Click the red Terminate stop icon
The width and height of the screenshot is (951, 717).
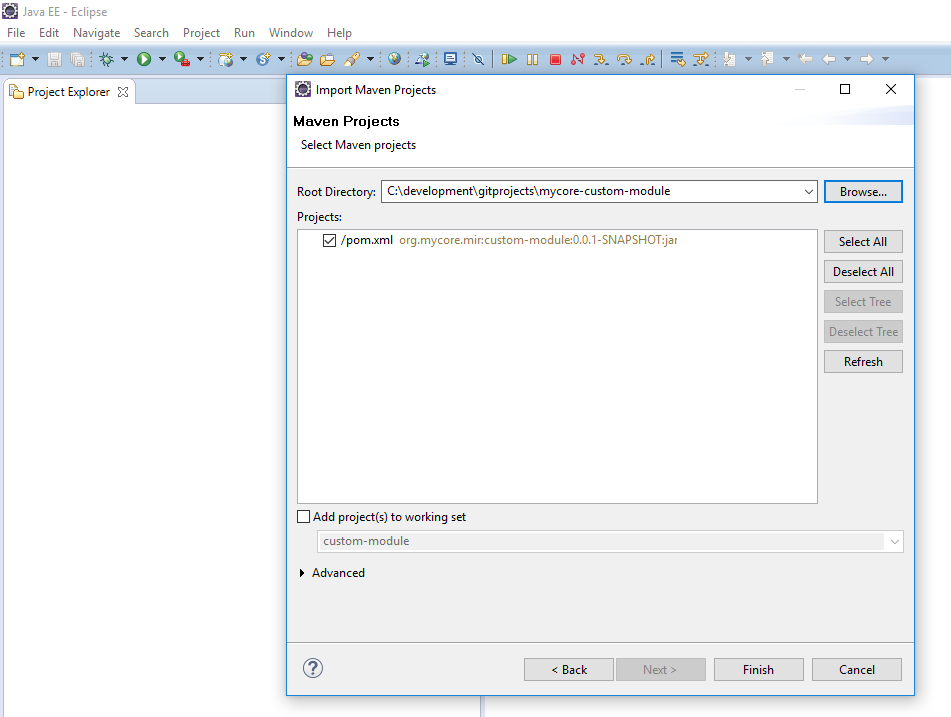point(555,59)
